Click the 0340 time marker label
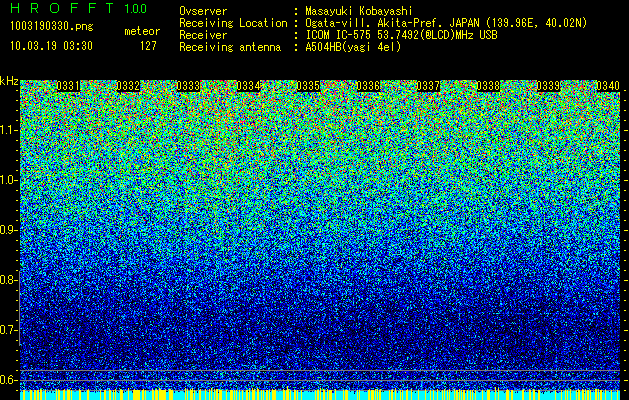 pos(608,86)
